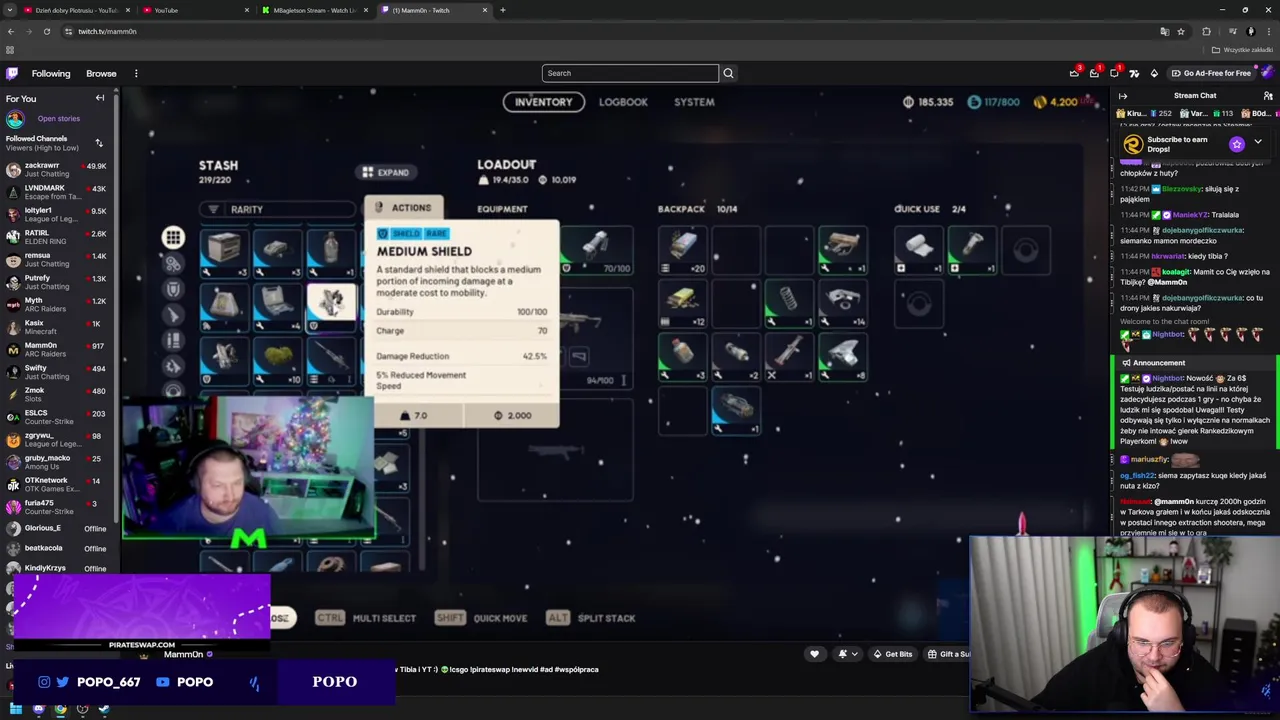Select the Inventory tab in game
1280x720 pixels.
tap(543, 102)
